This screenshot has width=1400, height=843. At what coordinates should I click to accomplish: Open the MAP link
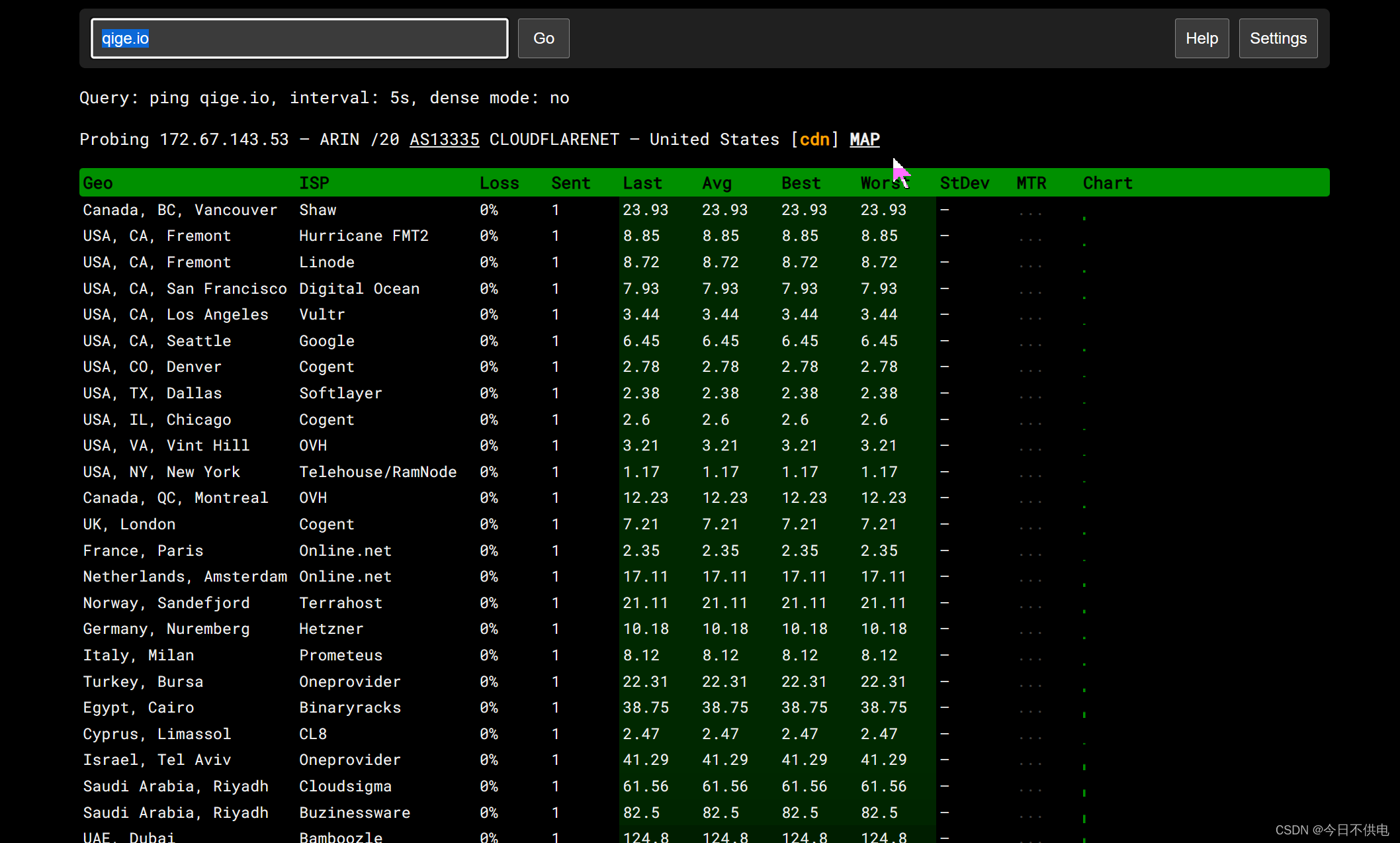[864, 140]
